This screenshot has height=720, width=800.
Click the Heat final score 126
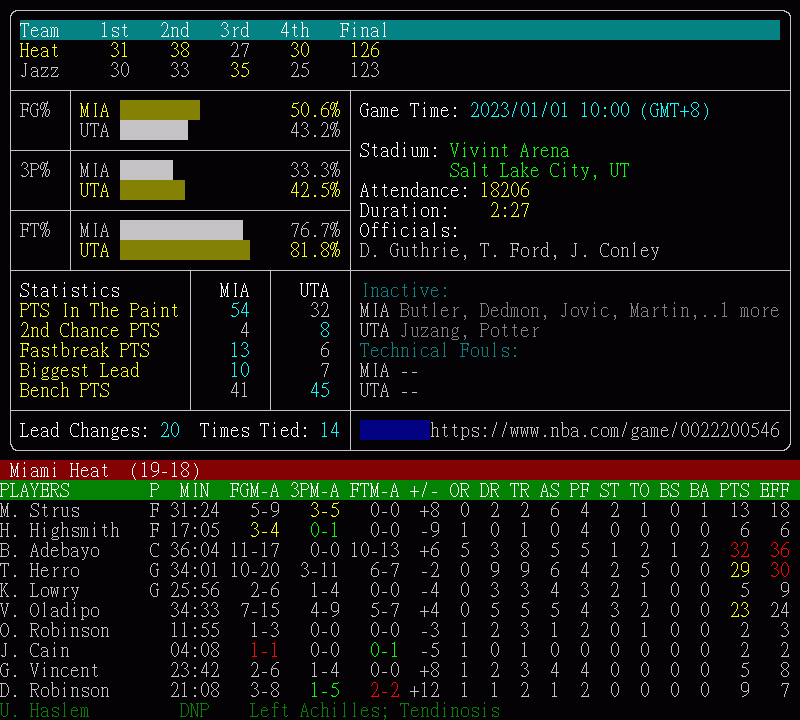coord(364,51)
